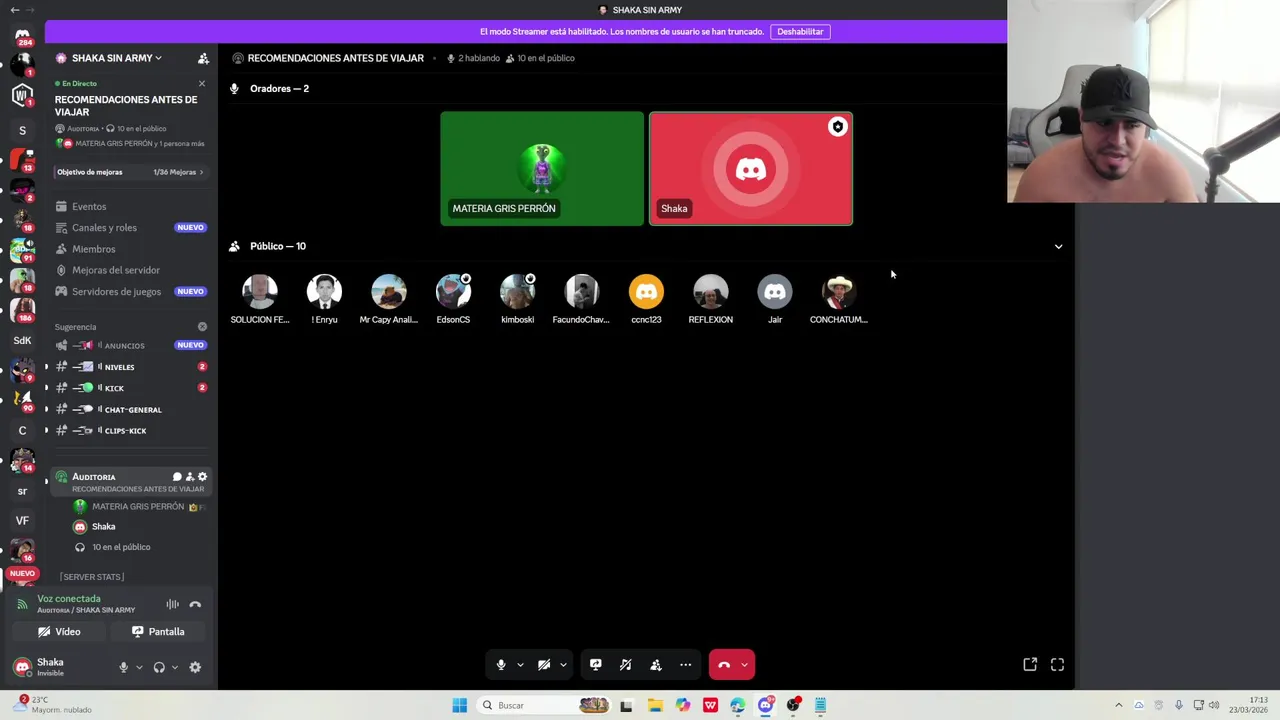Open File Explorer from taskbar

pos(655,705)
